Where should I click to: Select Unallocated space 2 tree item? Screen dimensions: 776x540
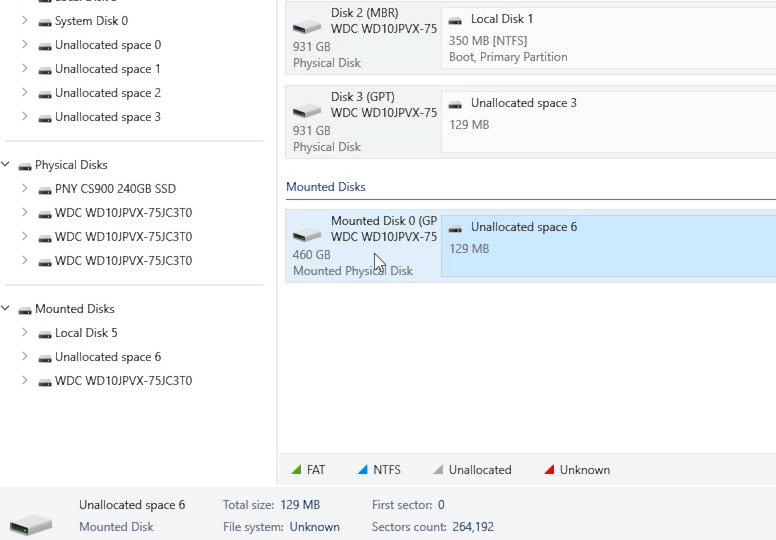107,93
